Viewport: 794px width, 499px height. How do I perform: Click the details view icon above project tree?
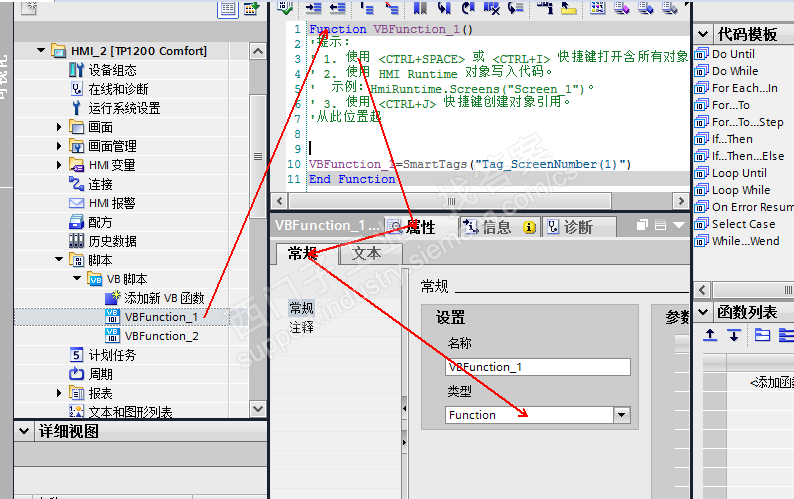[x=228, y=9]
